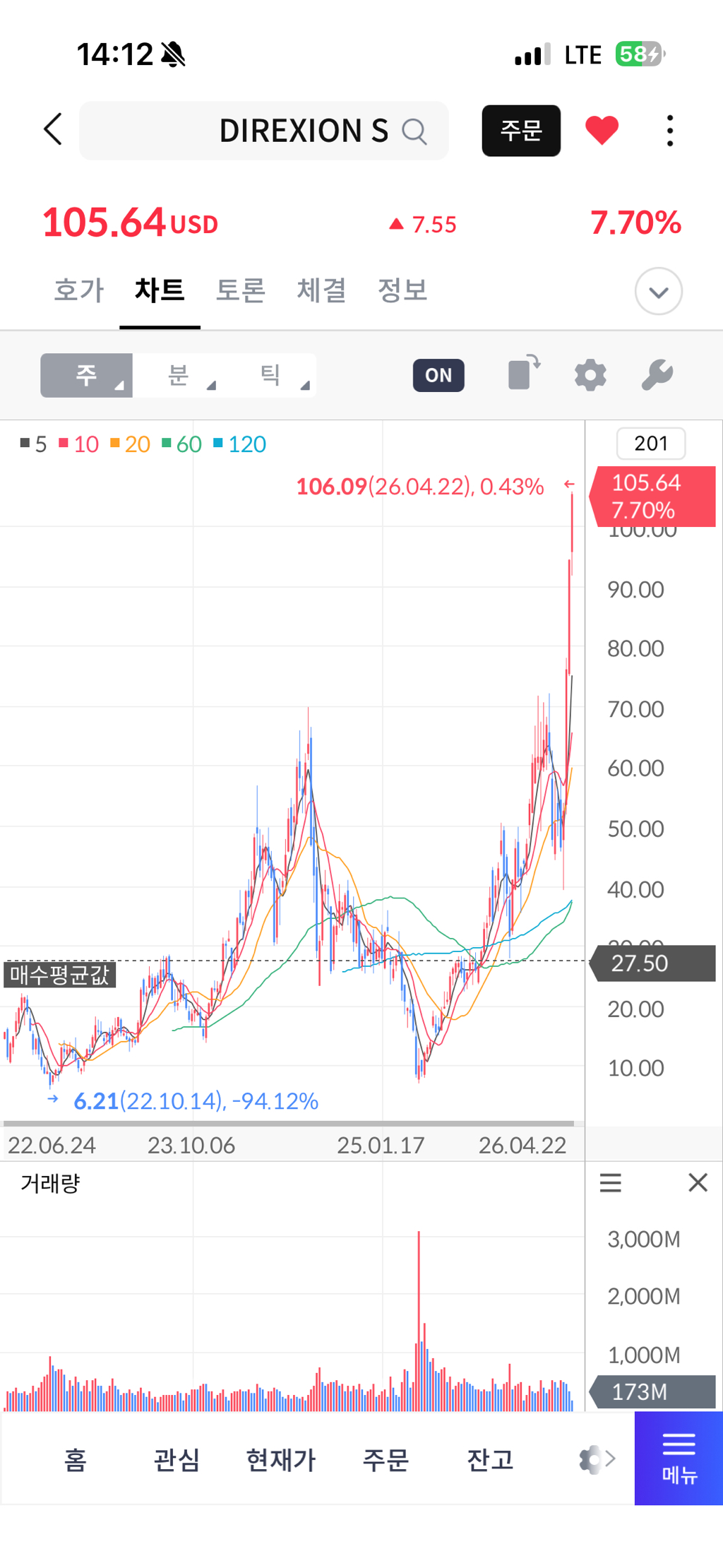Screen dimensions: 723x1568
Task: Toggle the 120 moving average legend
Action: click(239, 444)
